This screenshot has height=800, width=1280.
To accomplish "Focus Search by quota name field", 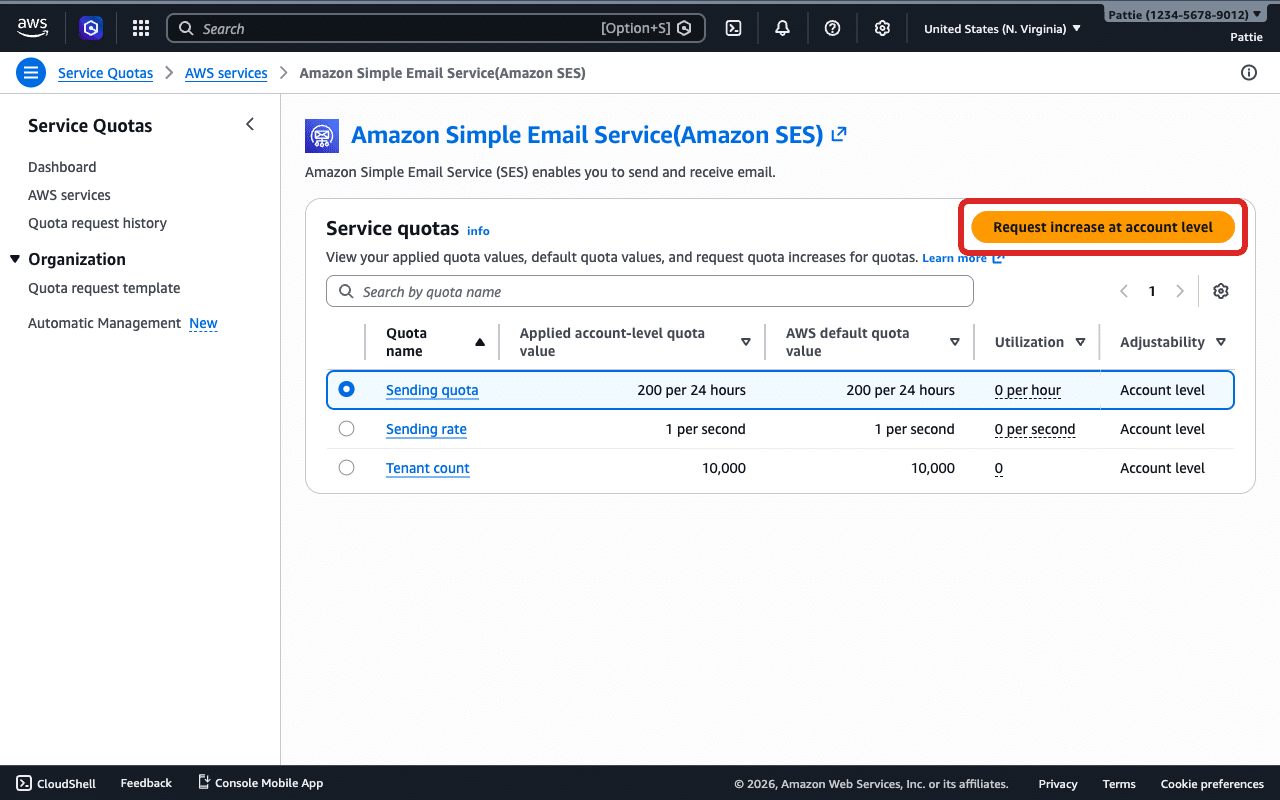I will (649, 291).
